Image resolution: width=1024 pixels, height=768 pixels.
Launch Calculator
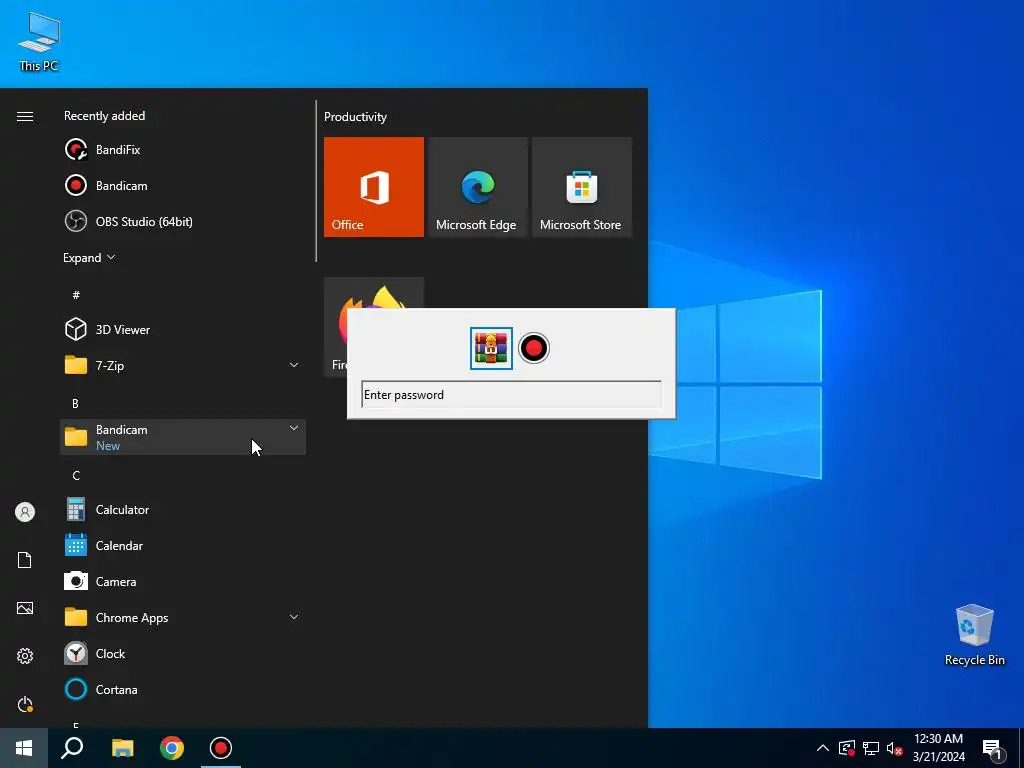coord(182,509)
